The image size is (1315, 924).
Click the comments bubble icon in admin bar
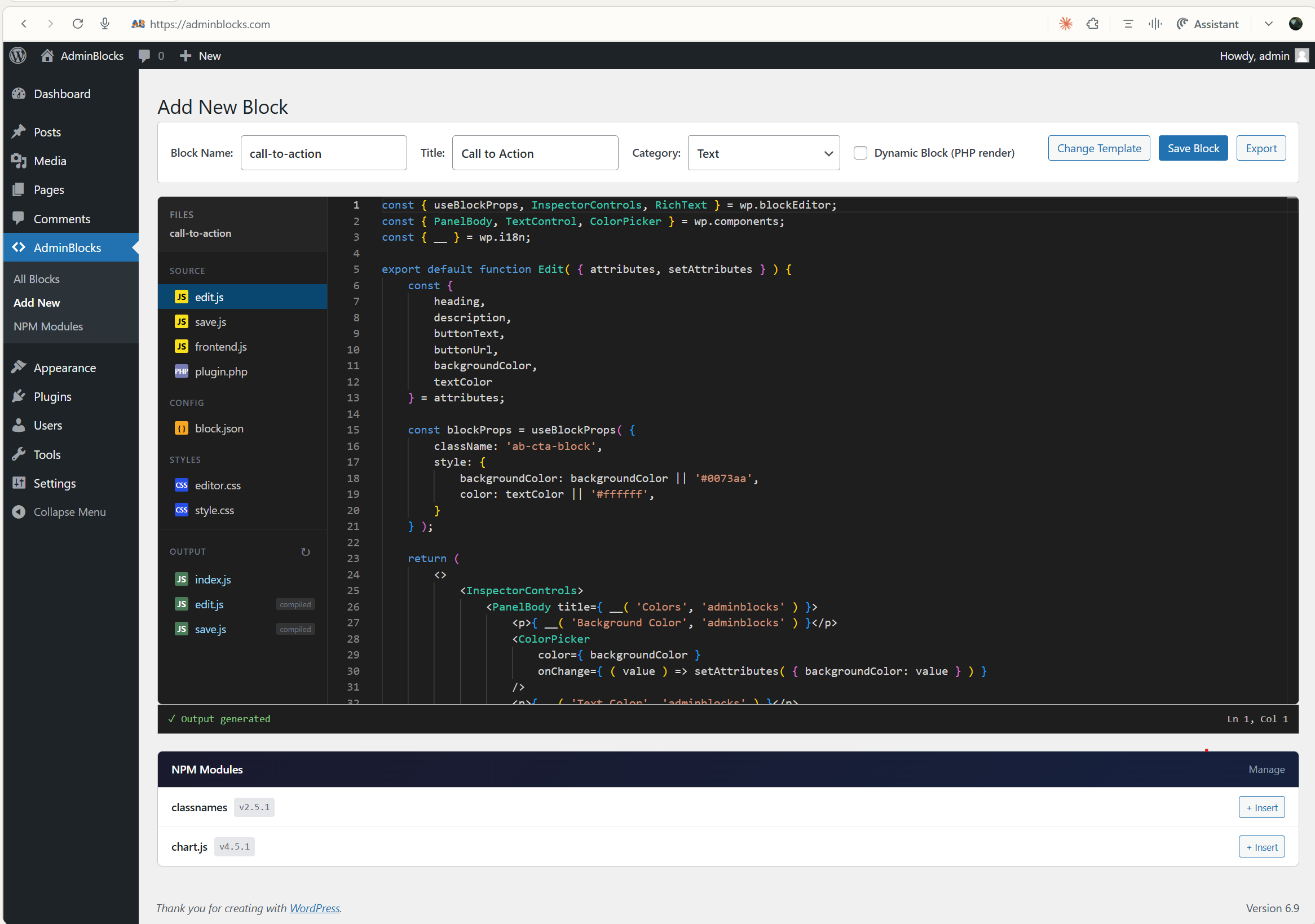(144, 56)
